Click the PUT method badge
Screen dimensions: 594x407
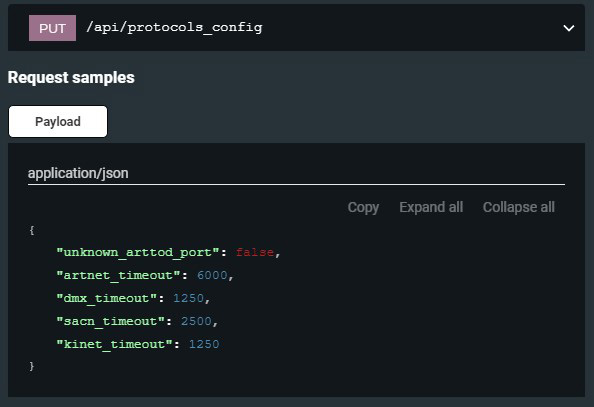52,28
